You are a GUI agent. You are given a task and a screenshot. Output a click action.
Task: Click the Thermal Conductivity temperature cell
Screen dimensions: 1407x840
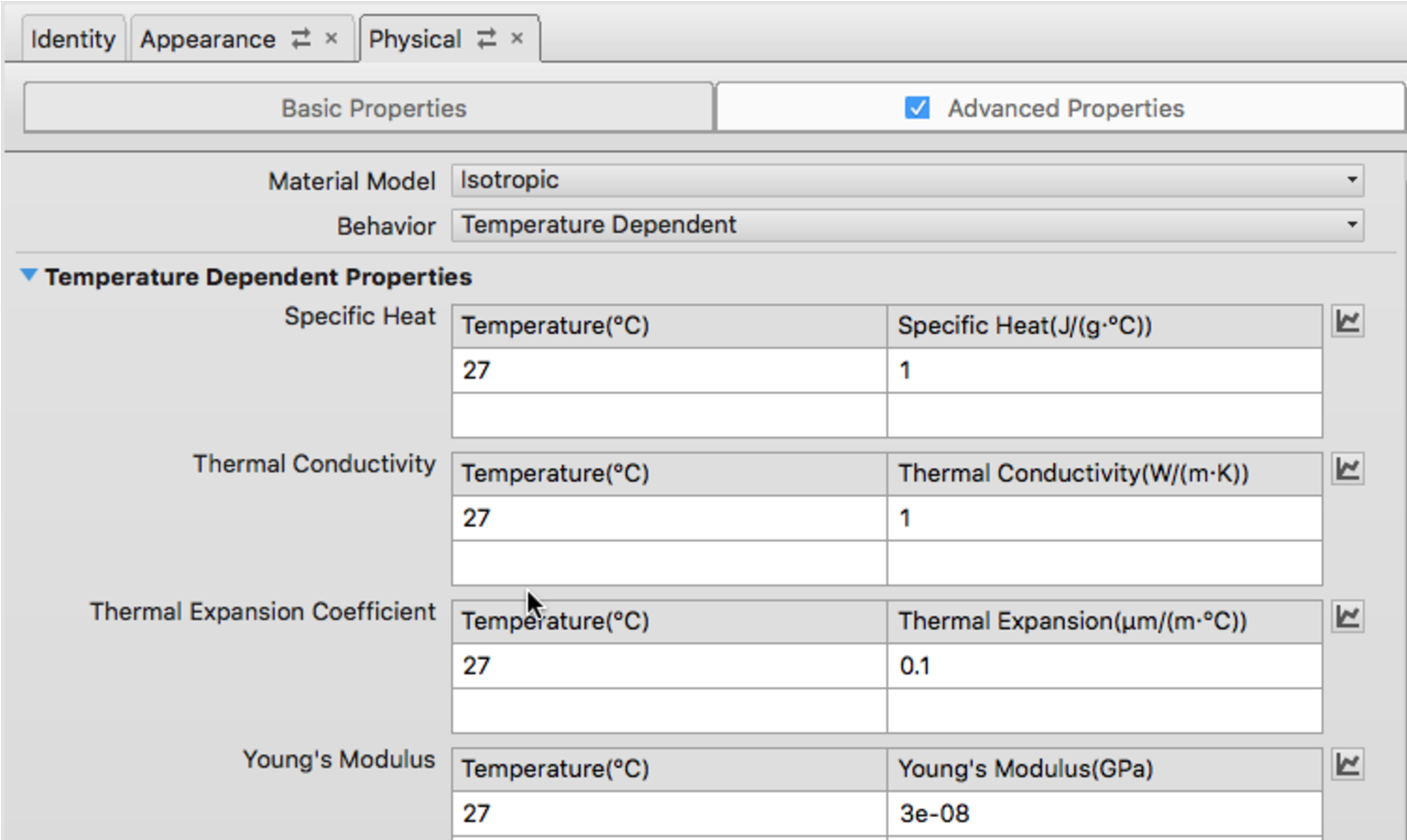(669, 518)
